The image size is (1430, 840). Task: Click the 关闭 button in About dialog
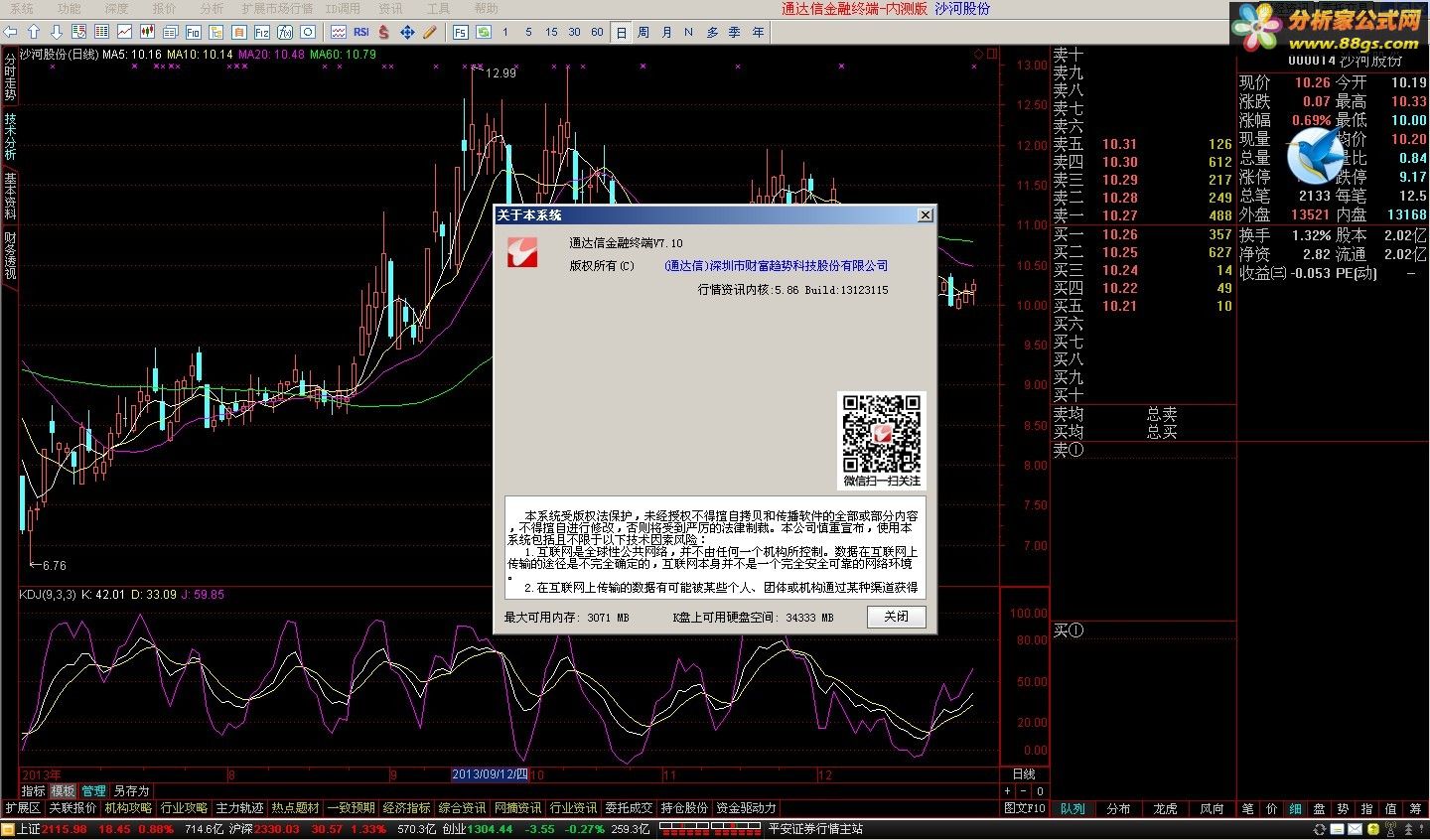point(897,617)
